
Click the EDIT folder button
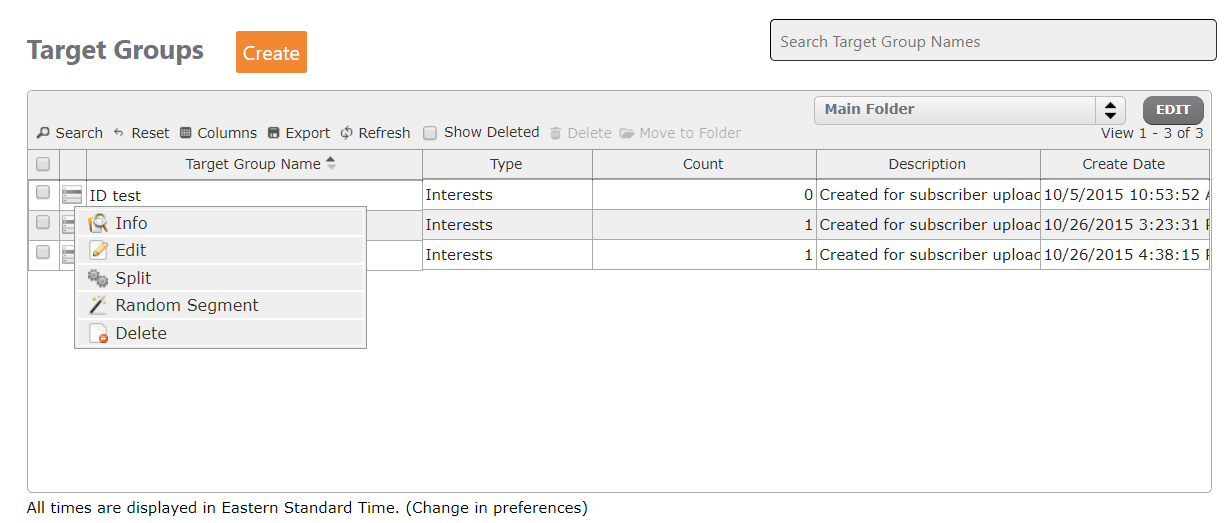(1173, 110)
